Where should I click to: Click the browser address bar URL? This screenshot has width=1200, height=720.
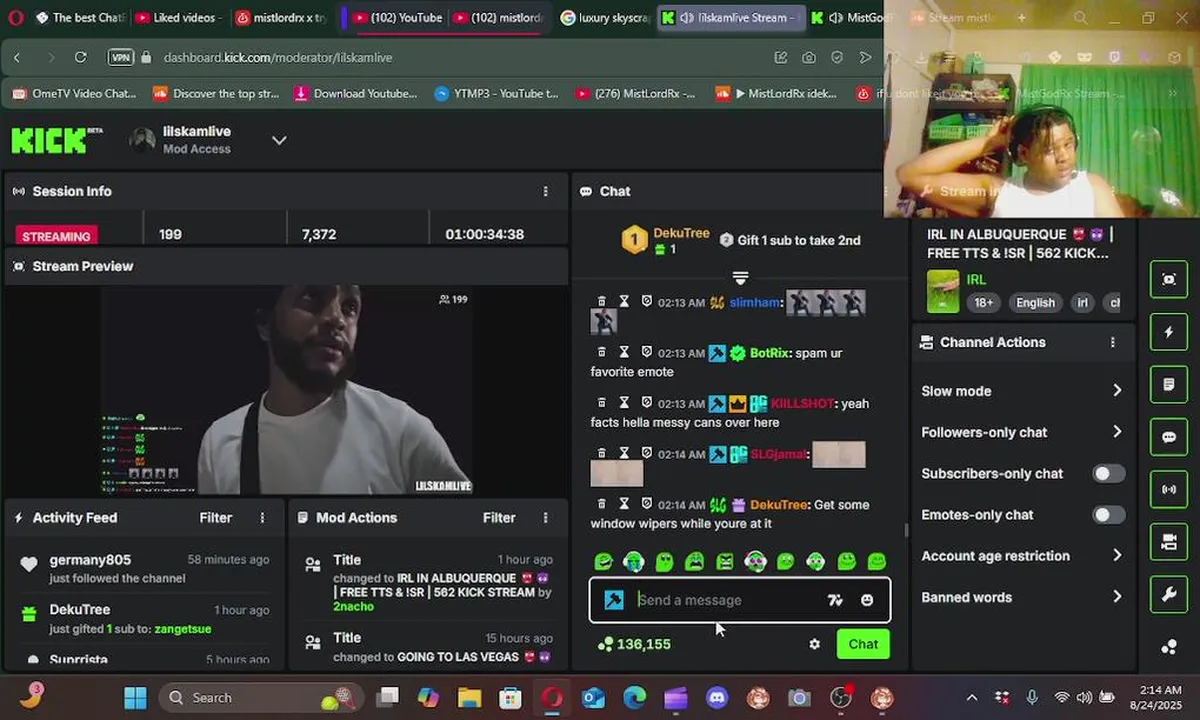pos(278,58)
